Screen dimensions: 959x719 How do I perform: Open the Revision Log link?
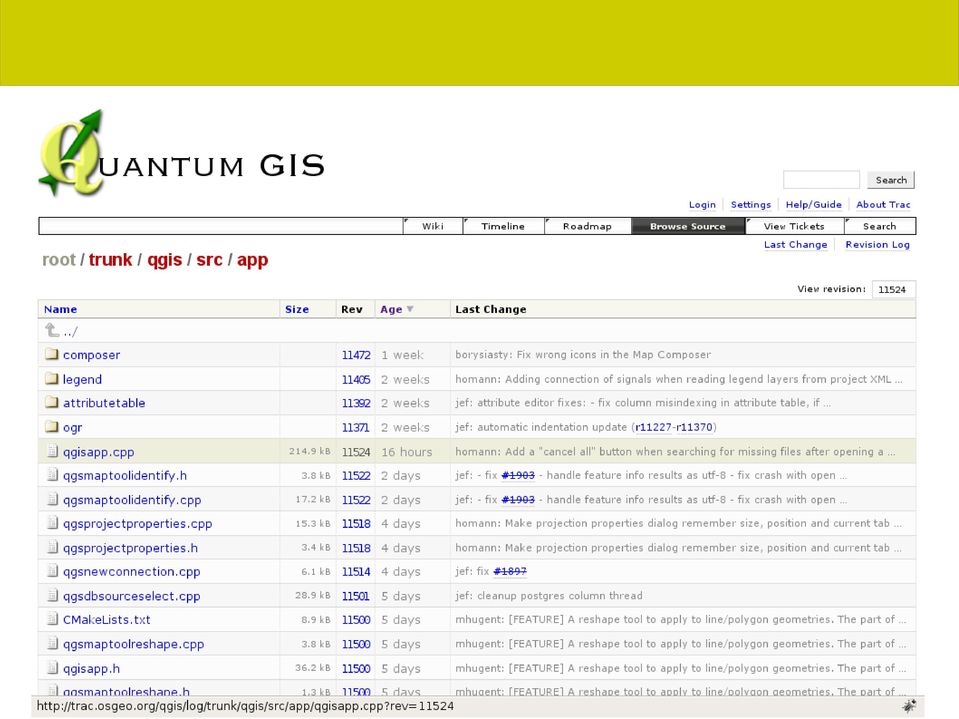(877, 245)
